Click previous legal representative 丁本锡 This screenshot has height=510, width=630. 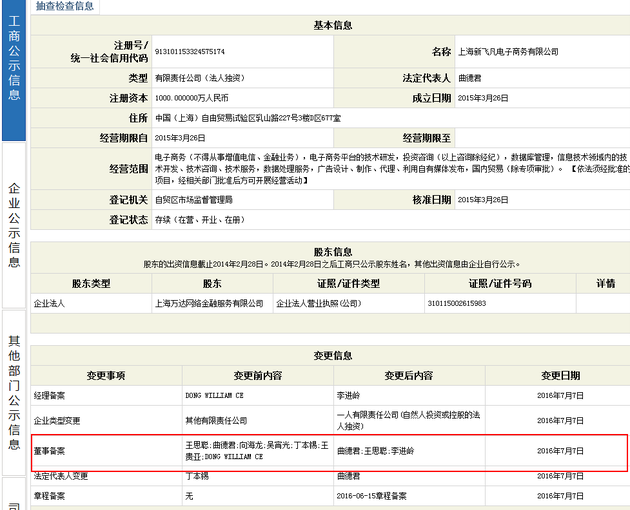(197, 476)
